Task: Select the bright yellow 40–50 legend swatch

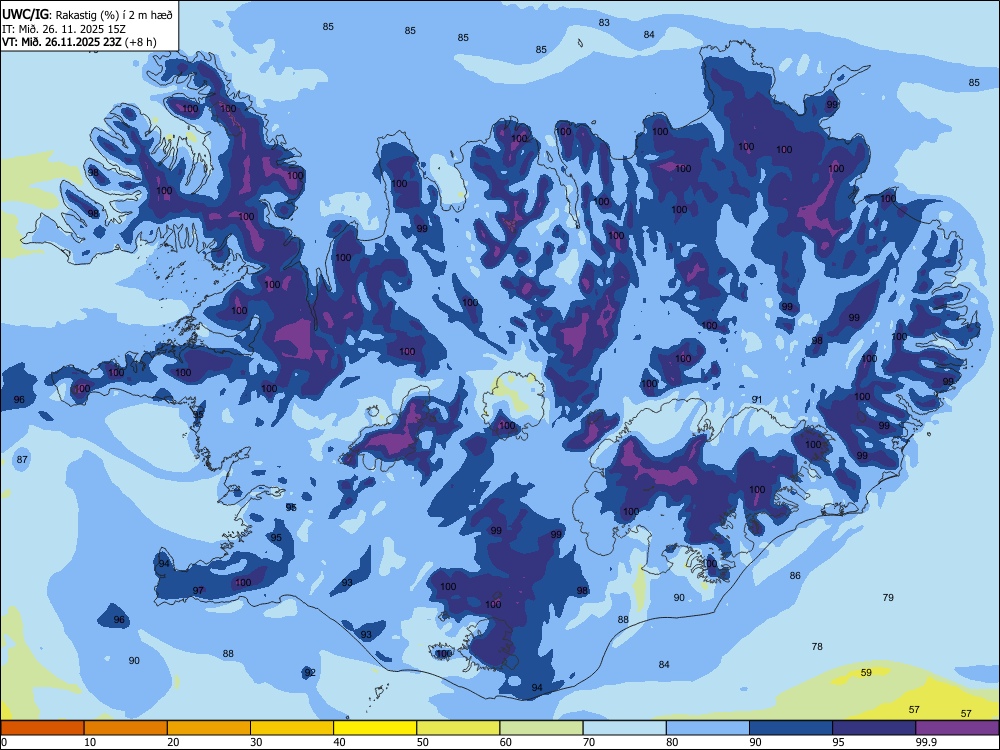Action: click(x=375, y=728)
